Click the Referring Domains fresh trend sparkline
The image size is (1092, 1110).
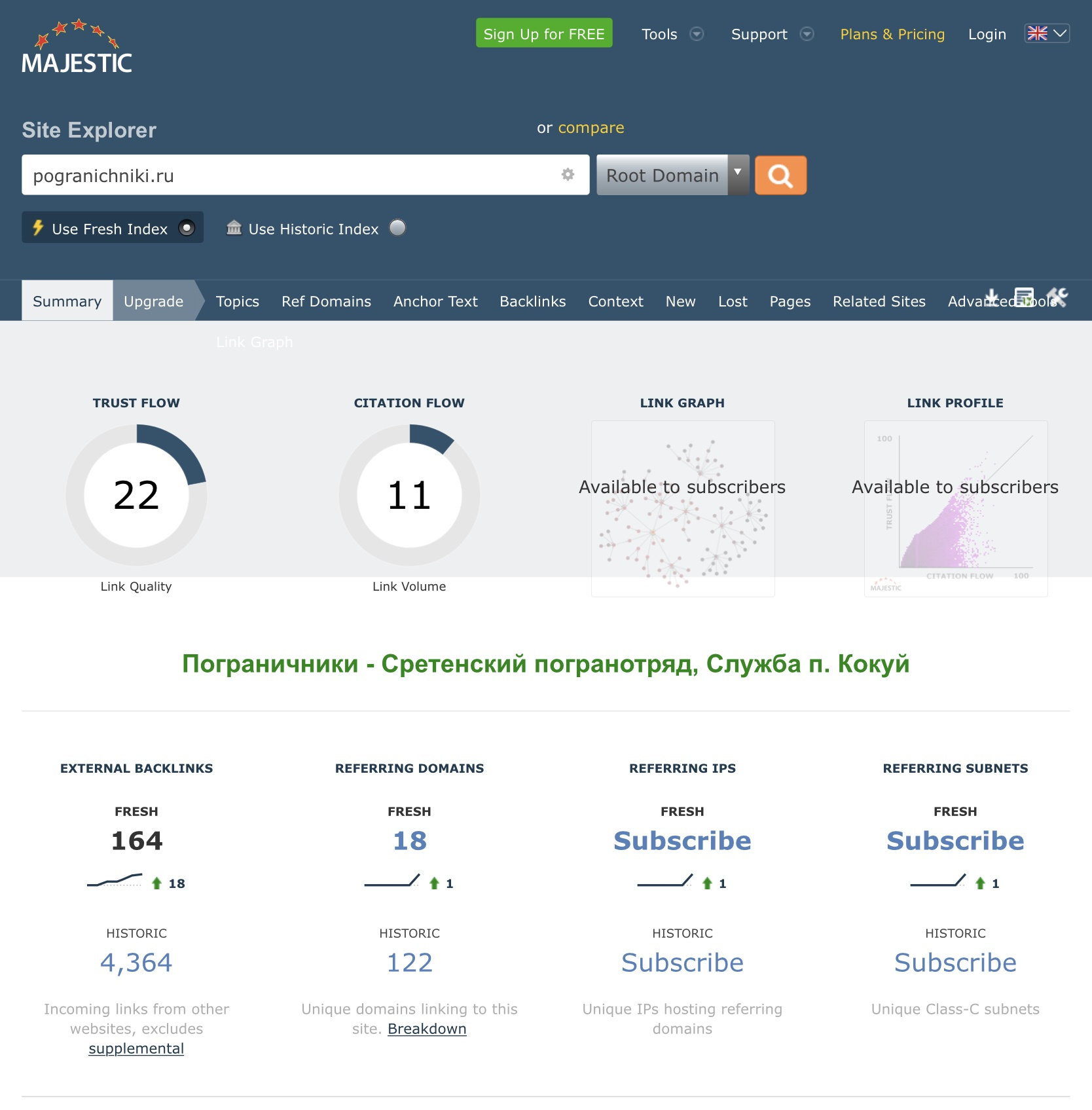coord(392,880)
